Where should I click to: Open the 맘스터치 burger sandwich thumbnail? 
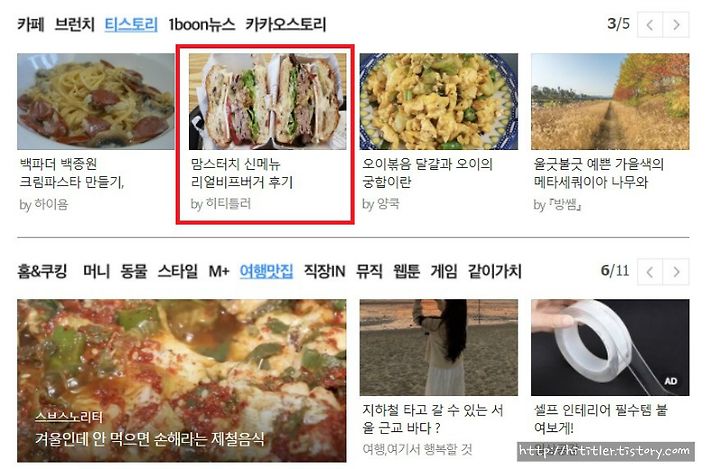tap(268, 101)
